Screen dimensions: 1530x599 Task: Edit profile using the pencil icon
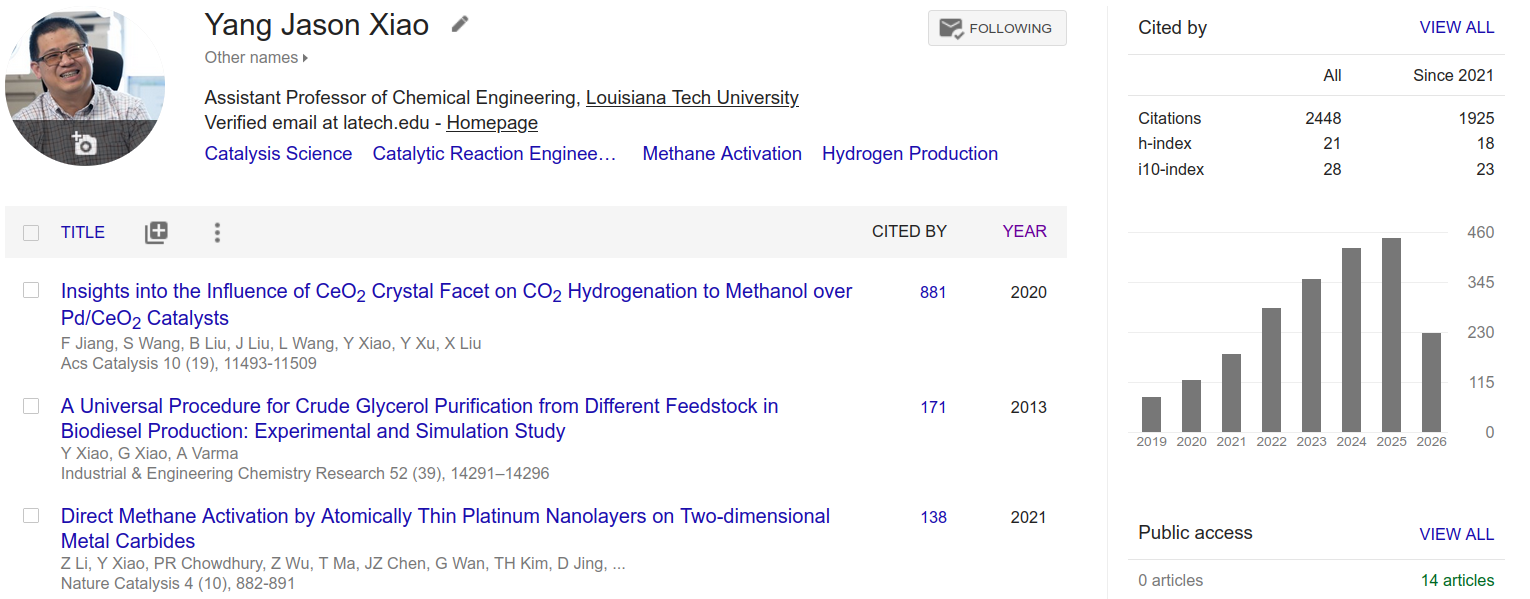(459, 24)
